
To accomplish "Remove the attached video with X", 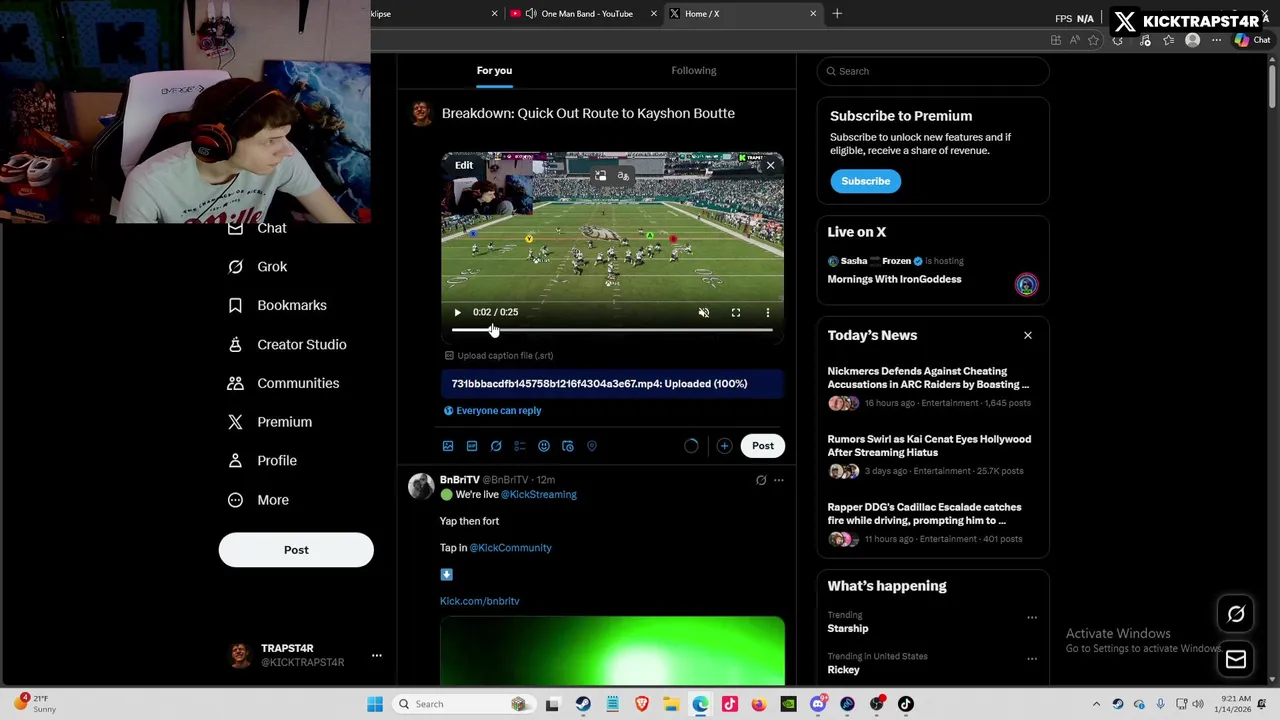I will coord(770,165).
